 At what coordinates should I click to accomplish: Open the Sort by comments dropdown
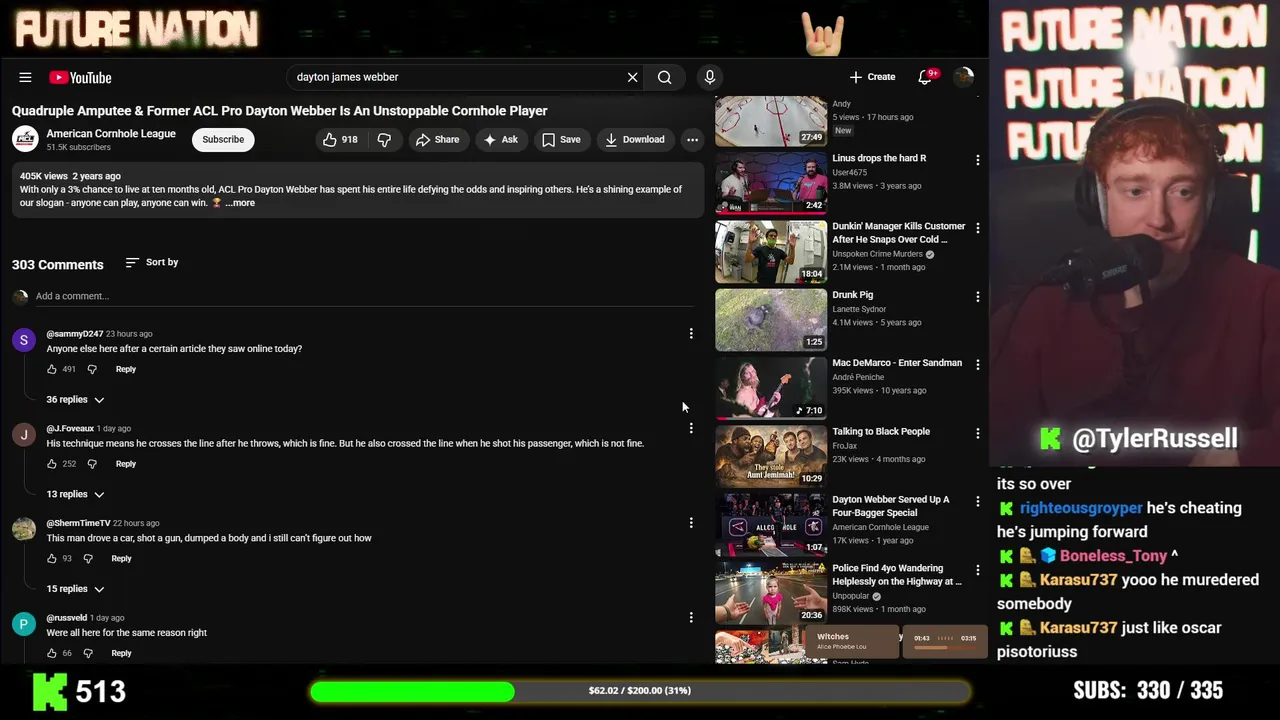pos(152,262)
